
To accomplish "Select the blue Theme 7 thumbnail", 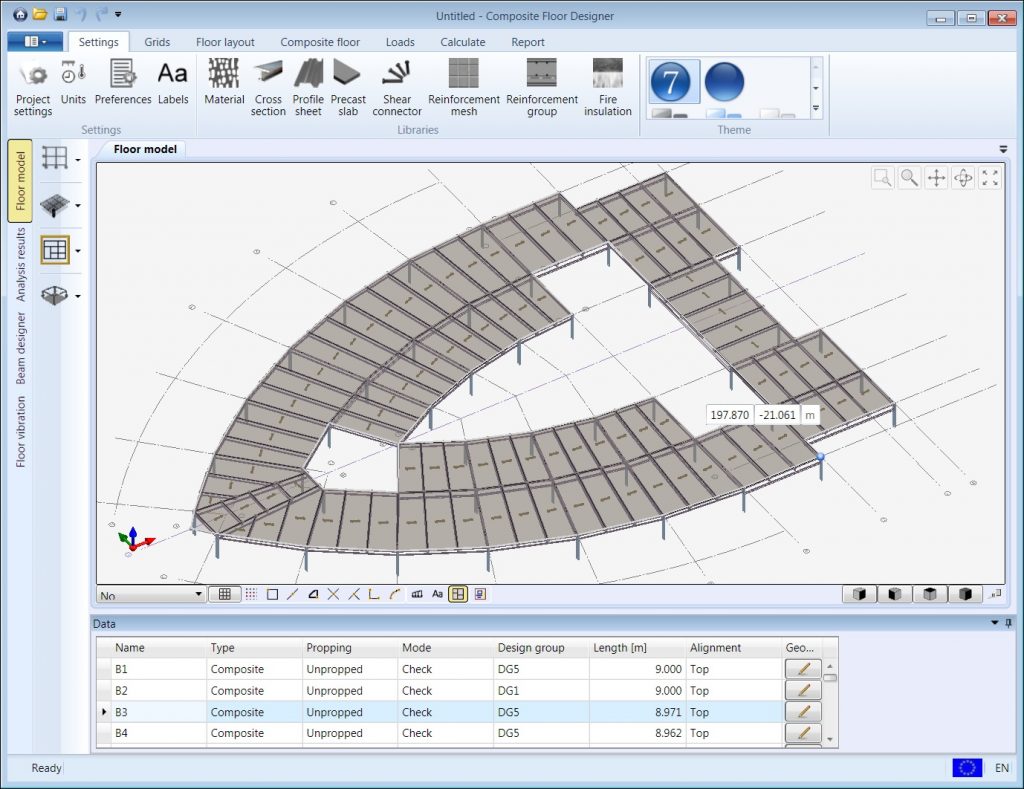I will coord(674,80).
